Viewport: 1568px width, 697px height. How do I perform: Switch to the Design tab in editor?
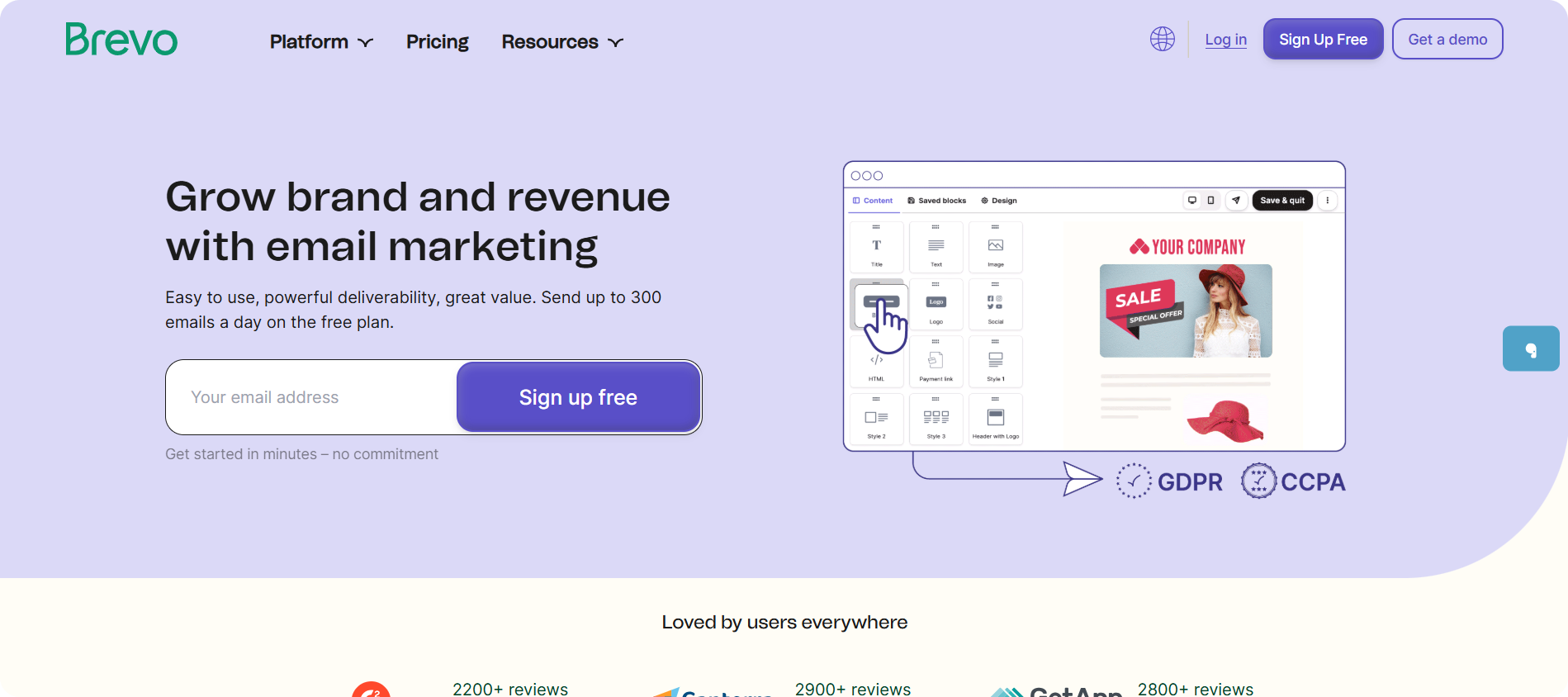[x=999, y=201]
